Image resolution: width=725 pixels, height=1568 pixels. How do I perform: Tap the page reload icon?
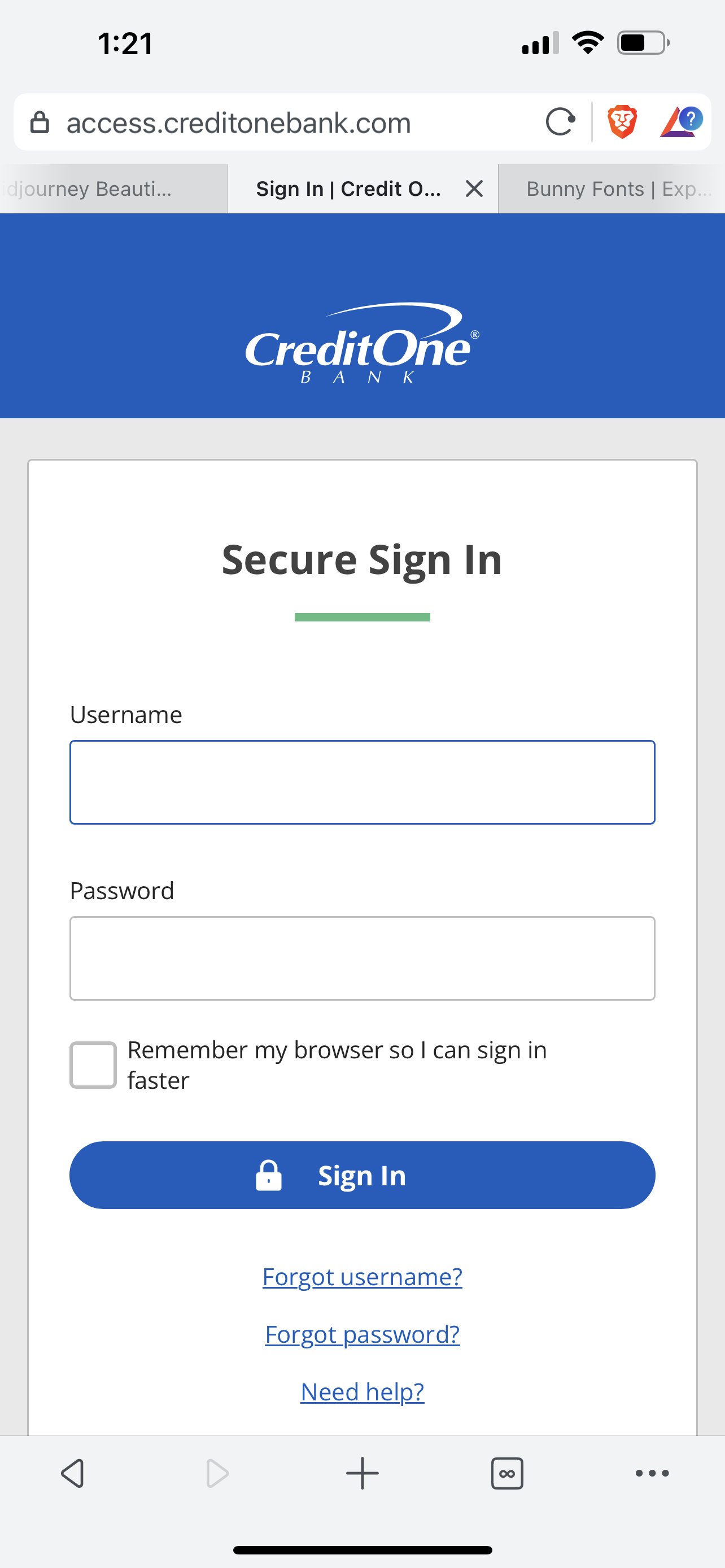coord(560,122)
